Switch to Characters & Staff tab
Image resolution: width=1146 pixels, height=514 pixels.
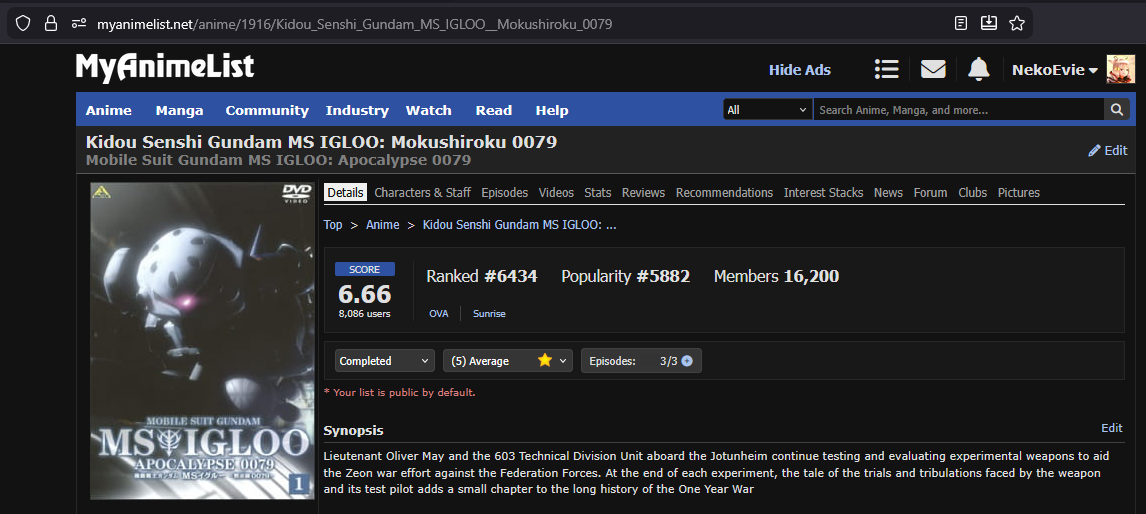[x=422, y=192]
